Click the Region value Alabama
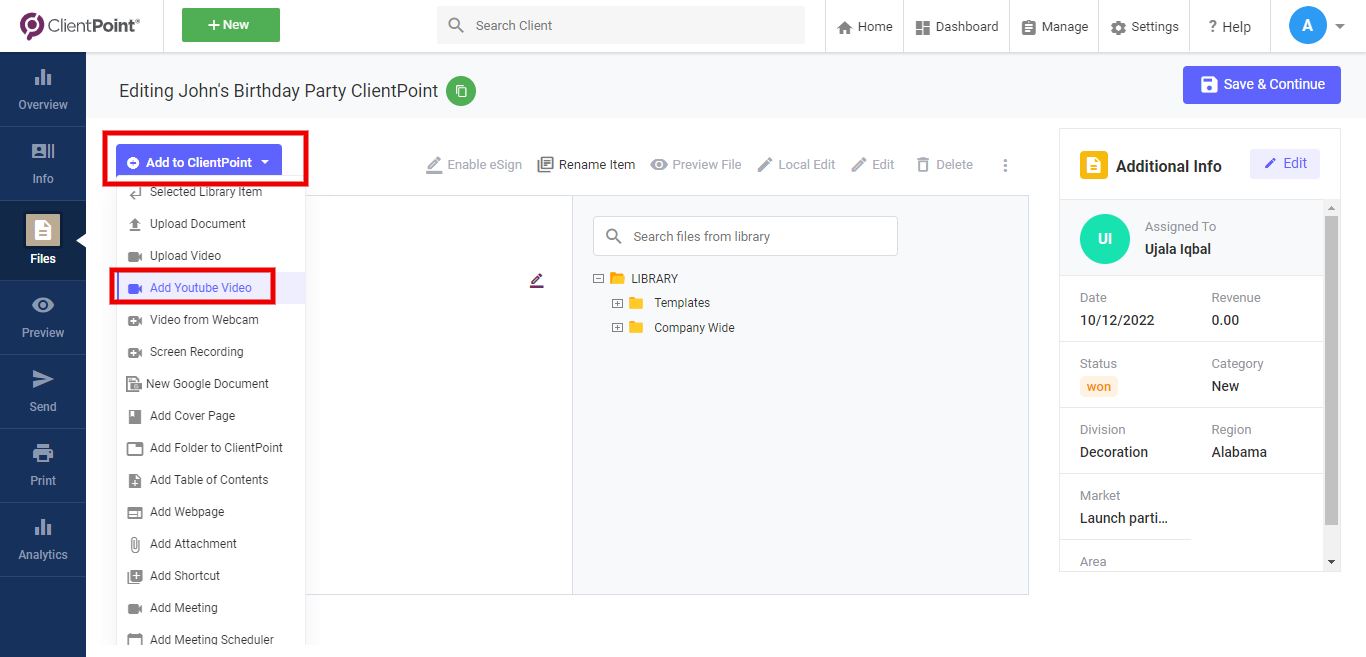The width and height of the screenshot is (1366, 657). click(x=1239, y=452)
